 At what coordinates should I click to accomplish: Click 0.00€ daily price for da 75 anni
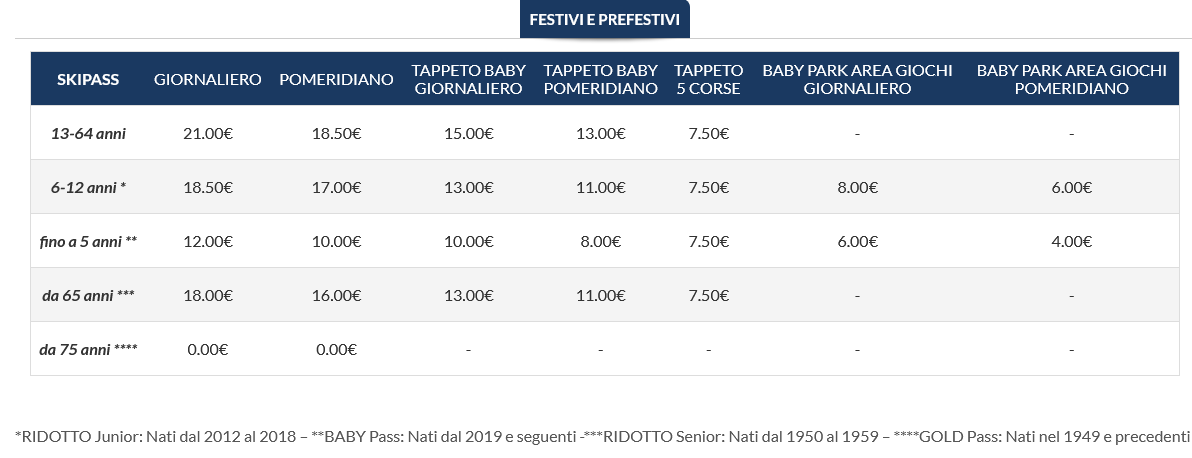(208, 349)
